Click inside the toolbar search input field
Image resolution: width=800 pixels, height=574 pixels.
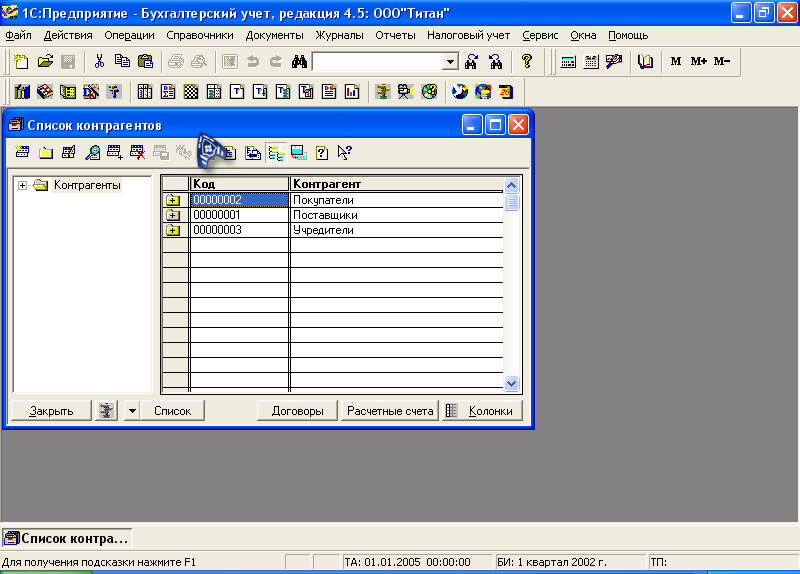377,62
